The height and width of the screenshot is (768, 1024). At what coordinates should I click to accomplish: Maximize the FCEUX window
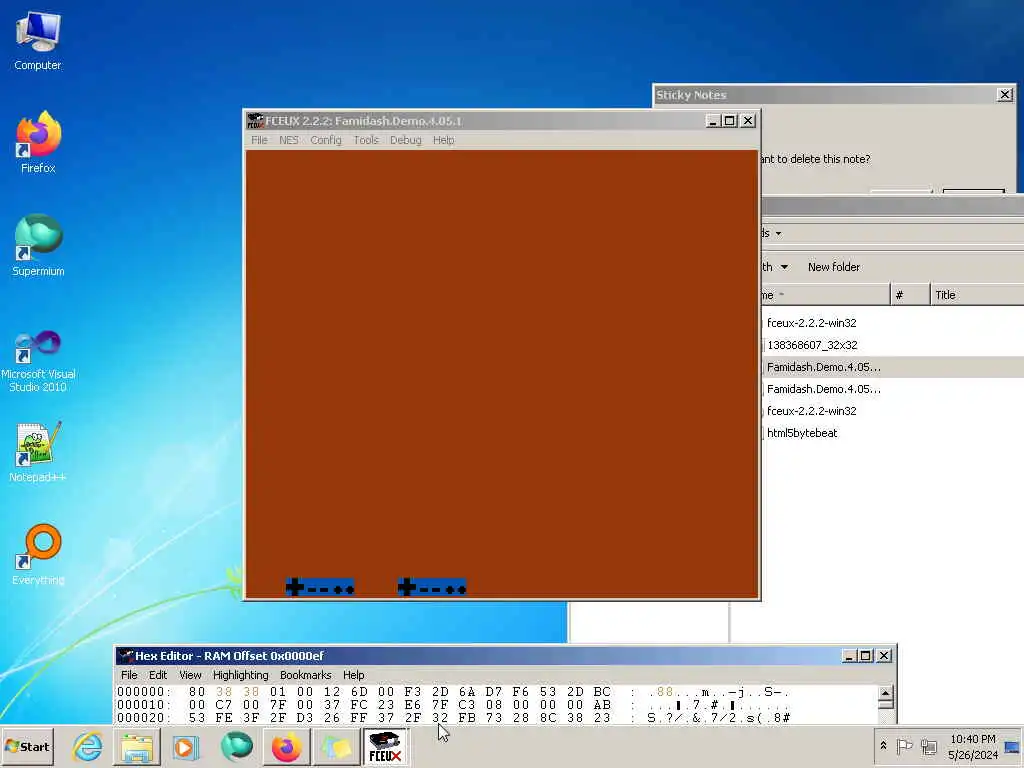pos(730,121)
